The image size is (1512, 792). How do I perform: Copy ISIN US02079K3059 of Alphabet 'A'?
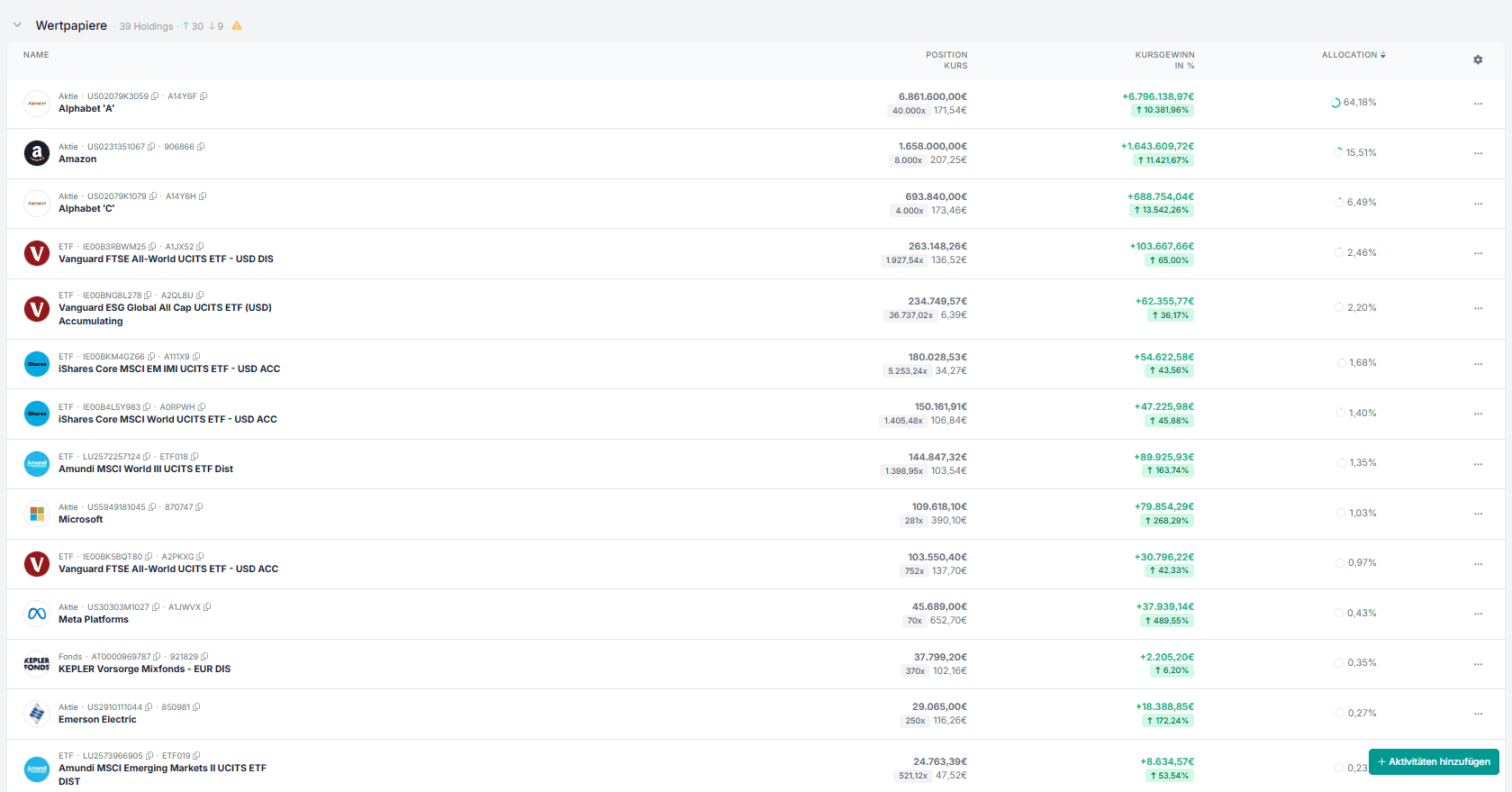155,96
